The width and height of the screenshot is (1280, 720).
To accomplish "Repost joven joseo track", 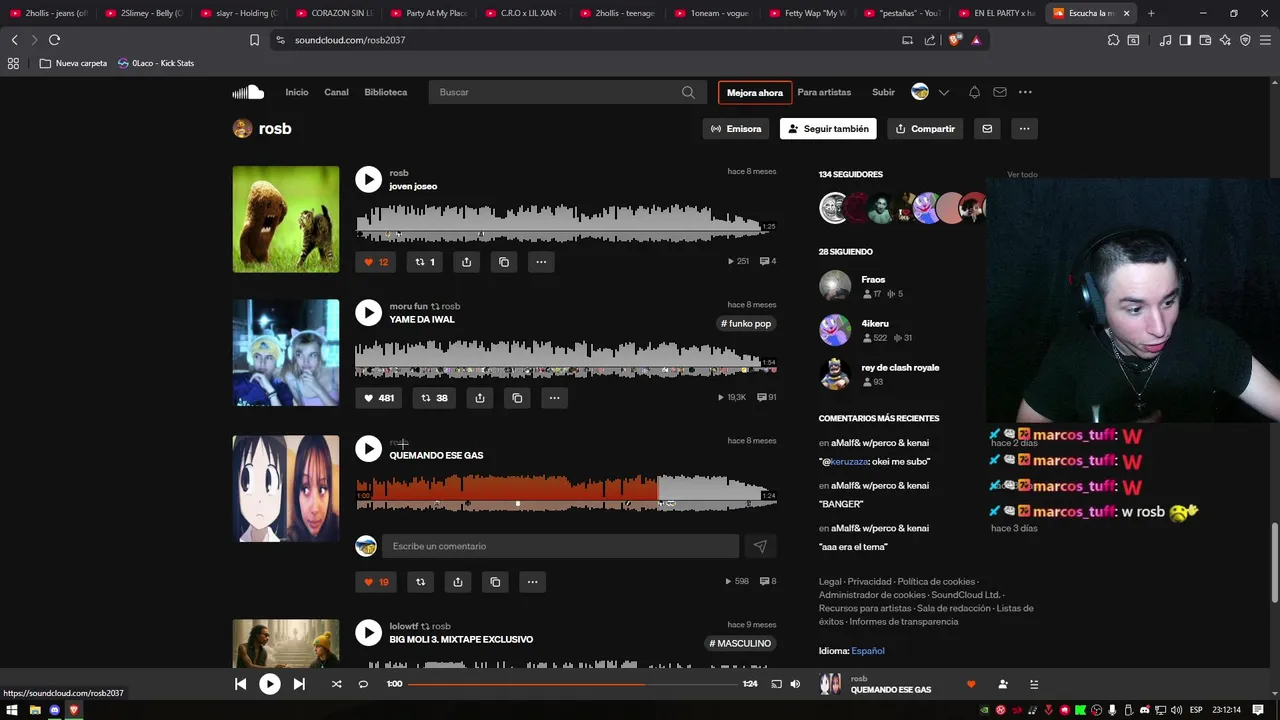I will pyautogui.click(x=425, y=262).
